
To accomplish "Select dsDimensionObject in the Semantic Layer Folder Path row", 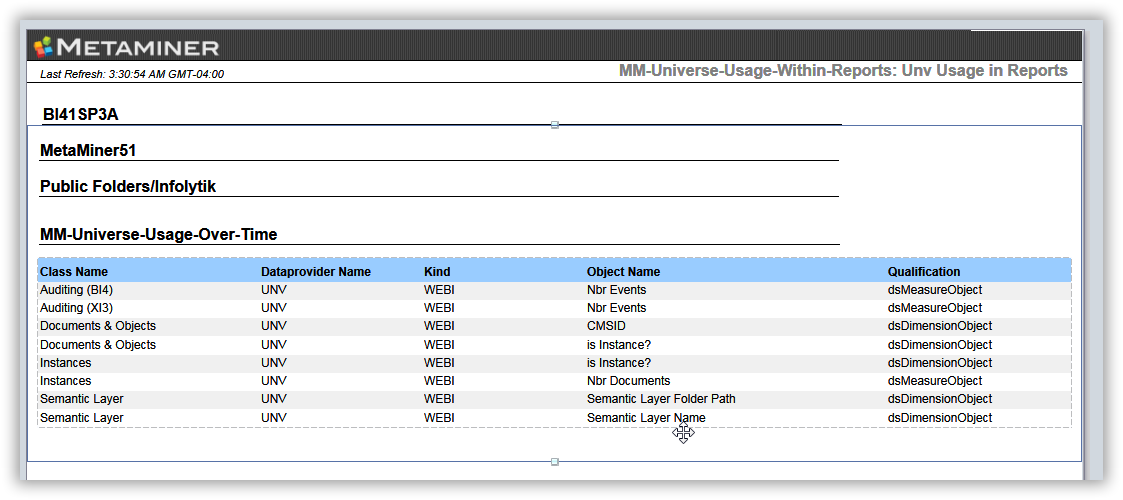I will (940, 399).
